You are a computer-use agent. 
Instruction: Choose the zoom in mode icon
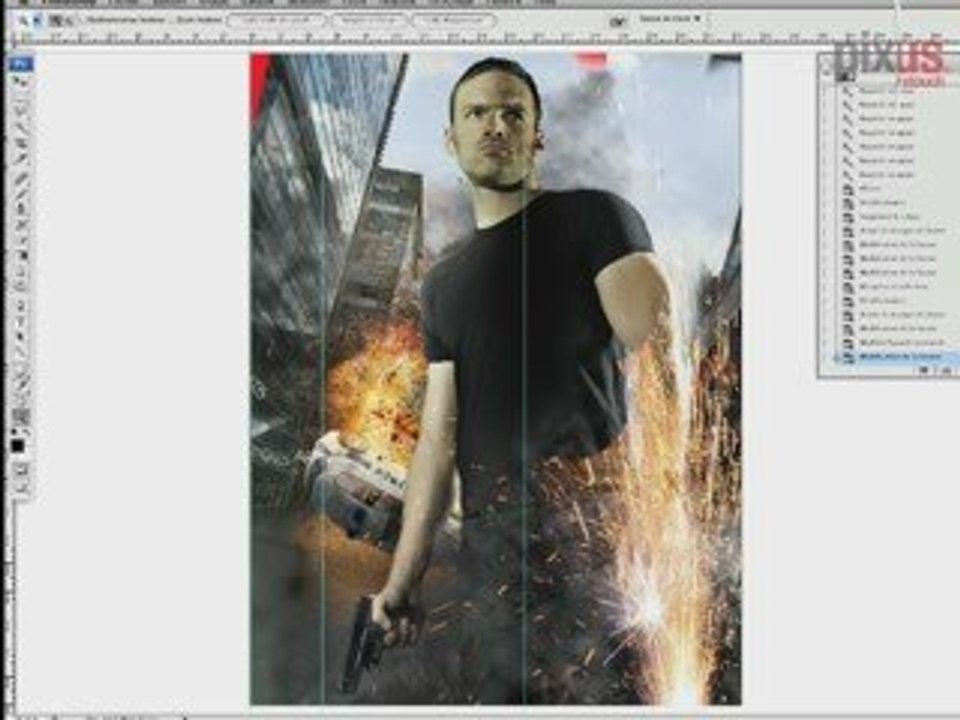pyautogui.click(x=55, y=20)
